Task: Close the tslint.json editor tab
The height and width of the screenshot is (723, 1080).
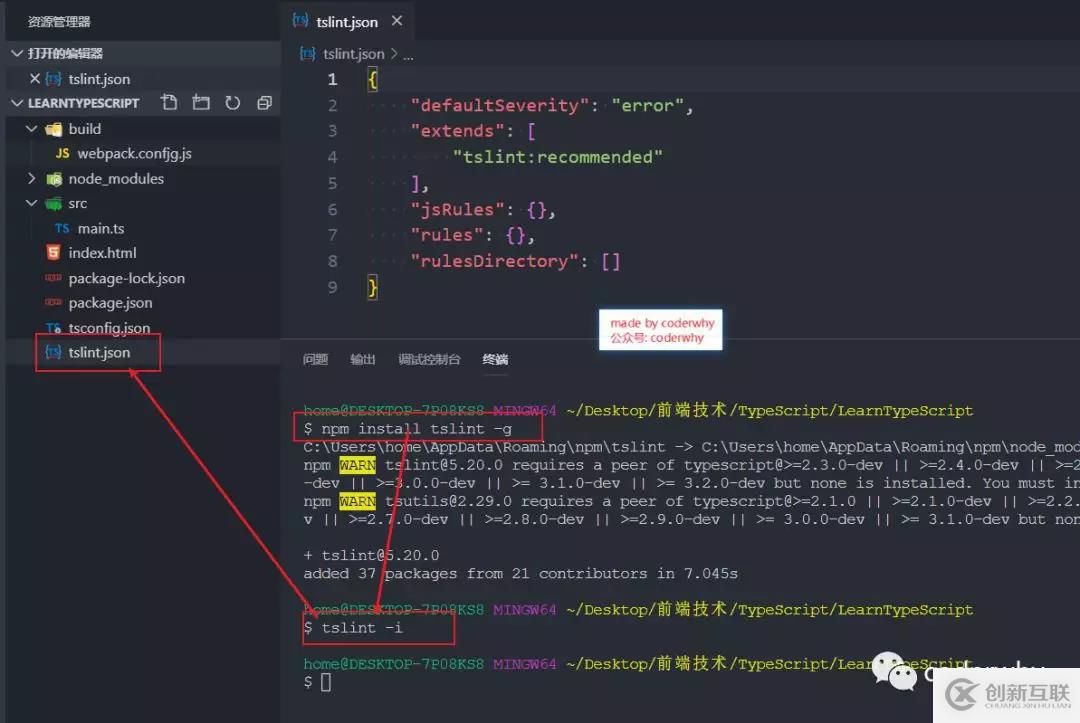Action: [397, 21]
